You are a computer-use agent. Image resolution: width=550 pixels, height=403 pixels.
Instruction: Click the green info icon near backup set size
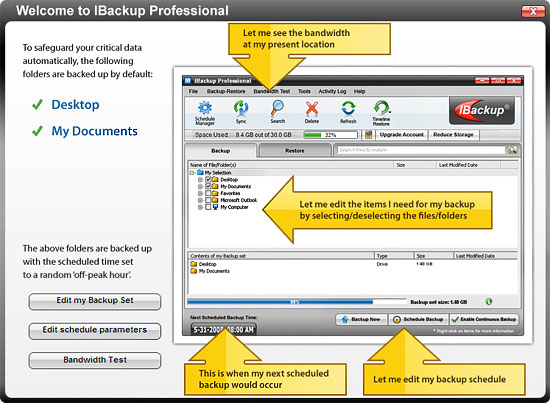click(x=489, y=302)
